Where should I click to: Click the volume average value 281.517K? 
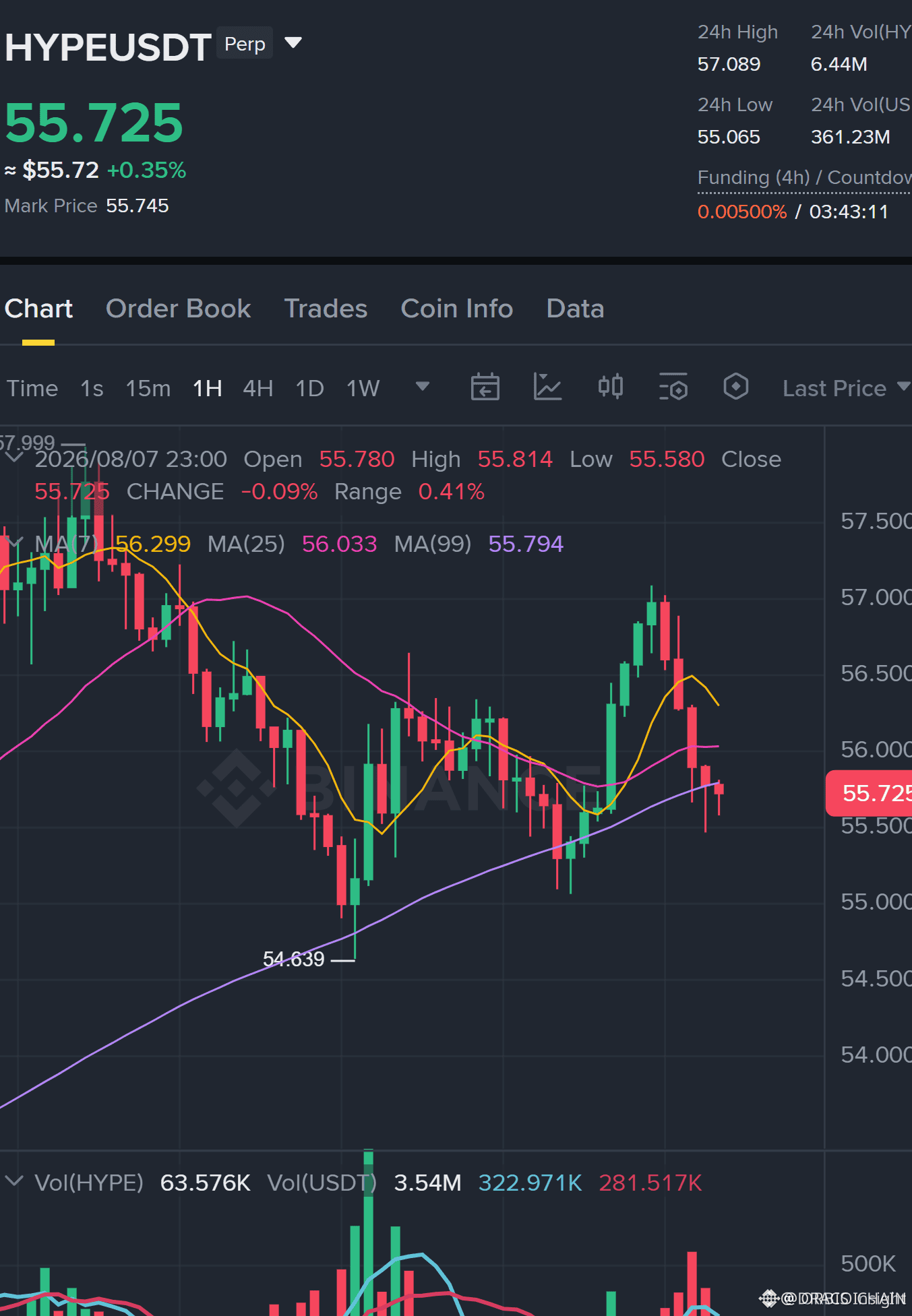click(x=650, y=1183)
